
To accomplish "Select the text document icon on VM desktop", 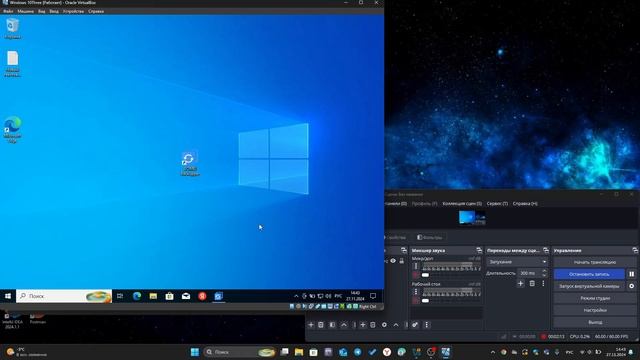I will tap(13, 64).
